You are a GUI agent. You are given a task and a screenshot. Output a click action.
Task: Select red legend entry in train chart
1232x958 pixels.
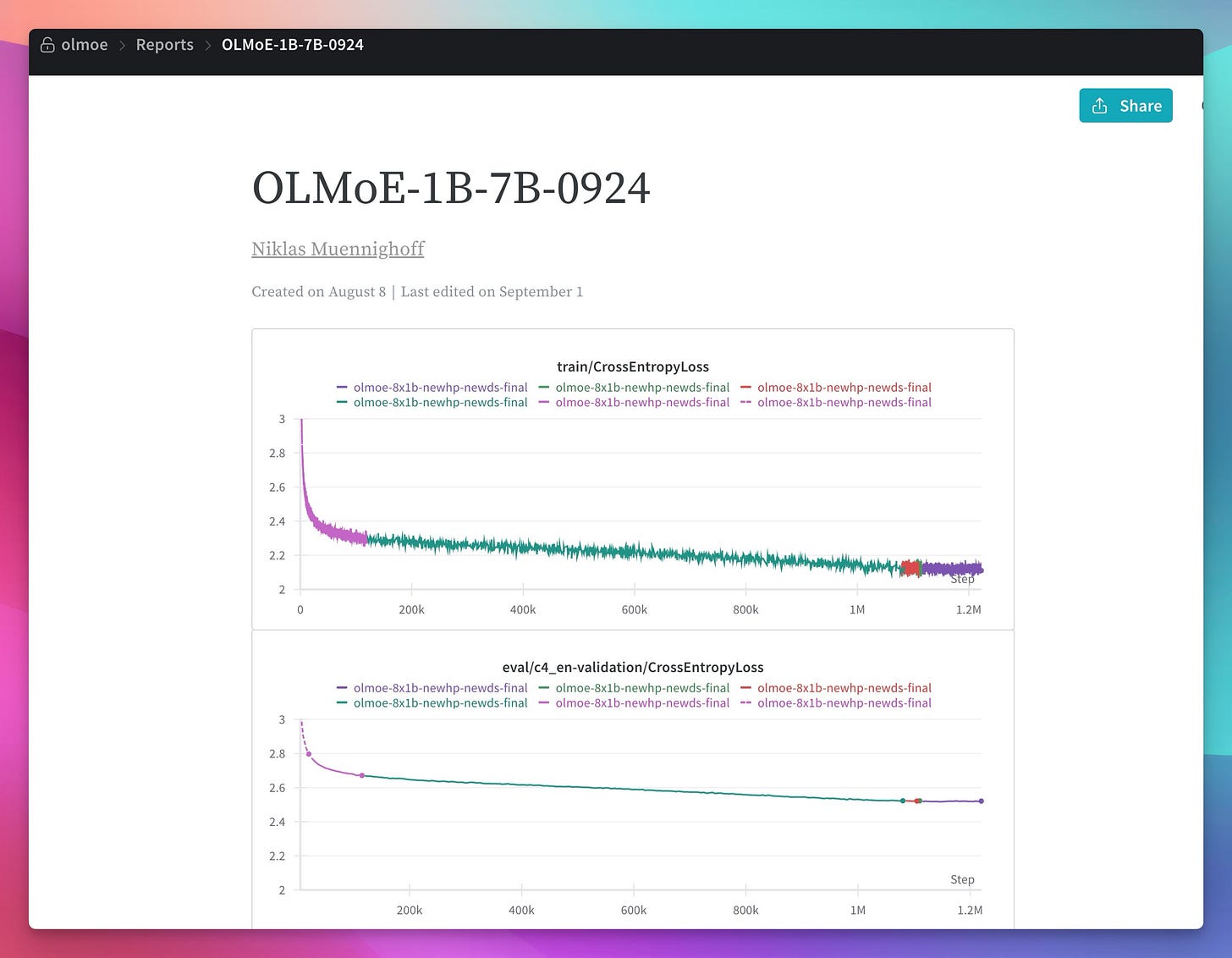(836, 388)
